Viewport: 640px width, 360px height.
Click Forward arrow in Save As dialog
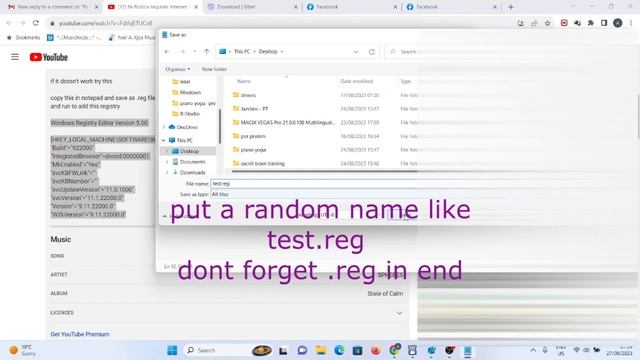coord(182,52)
